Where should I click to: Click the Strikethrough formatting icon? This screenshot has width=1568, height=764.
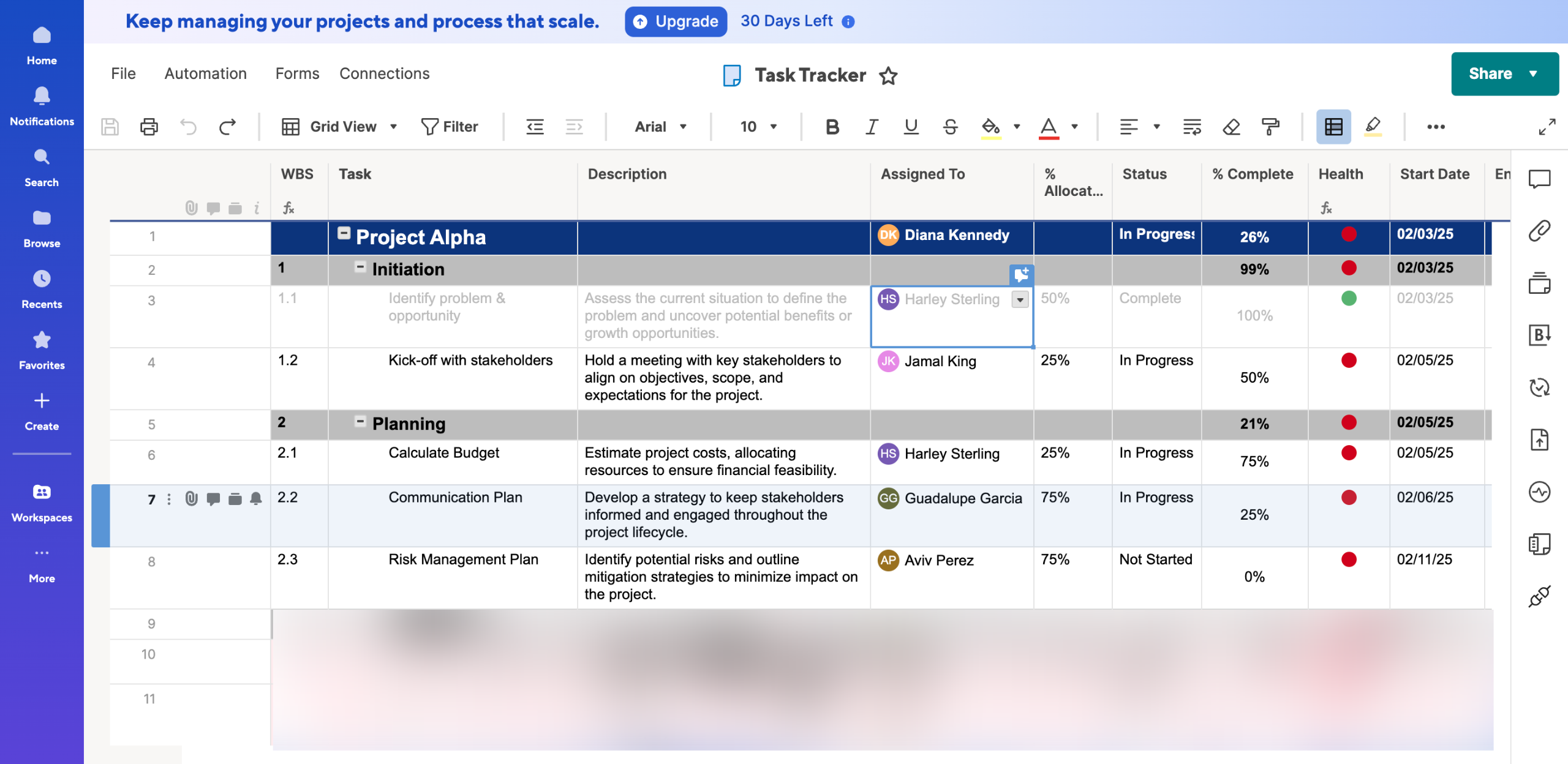(x=950, y=127)
